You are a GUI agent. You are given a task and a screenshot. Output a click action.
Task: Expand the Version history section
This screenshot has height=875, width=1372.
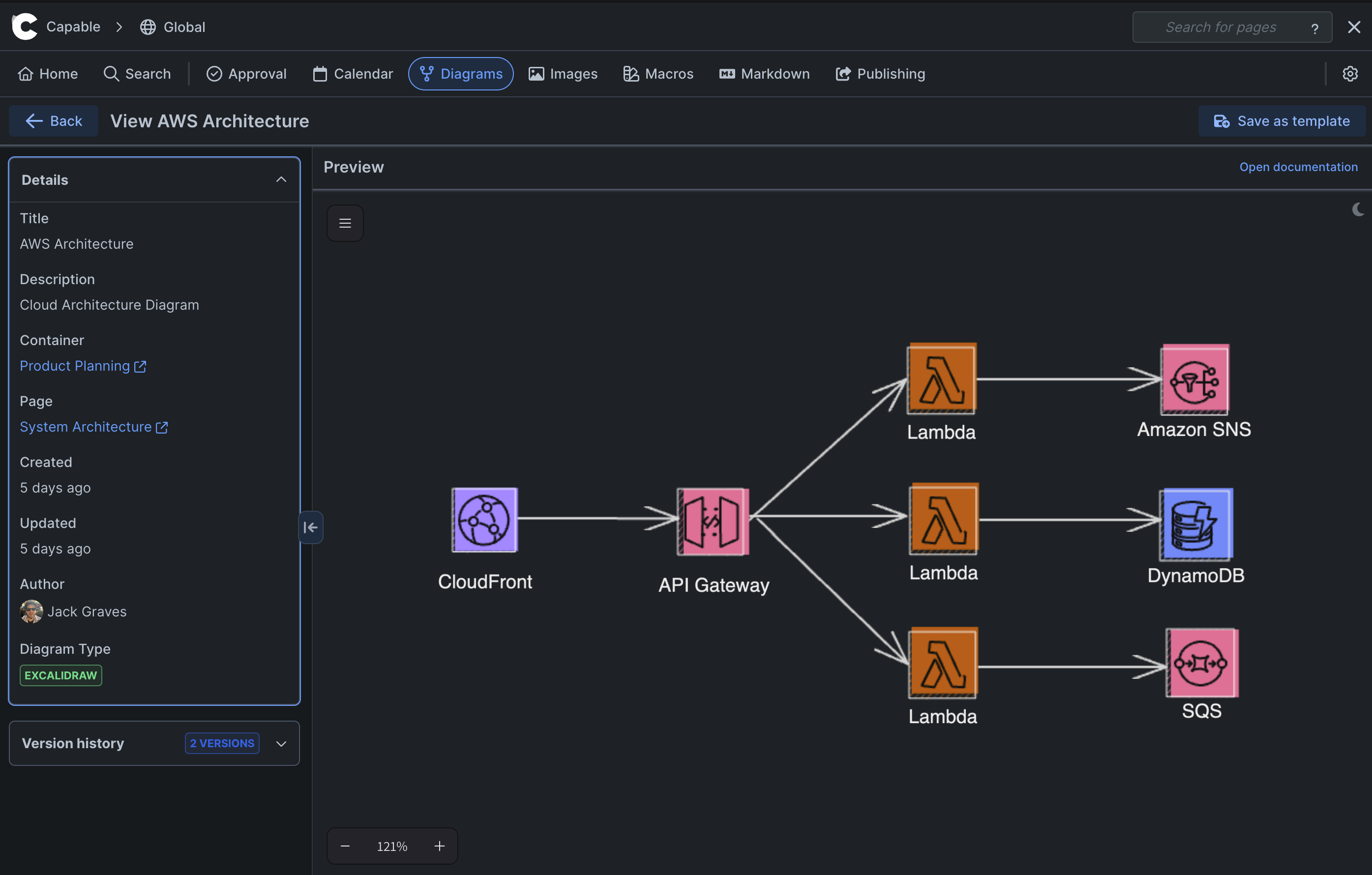281,743
